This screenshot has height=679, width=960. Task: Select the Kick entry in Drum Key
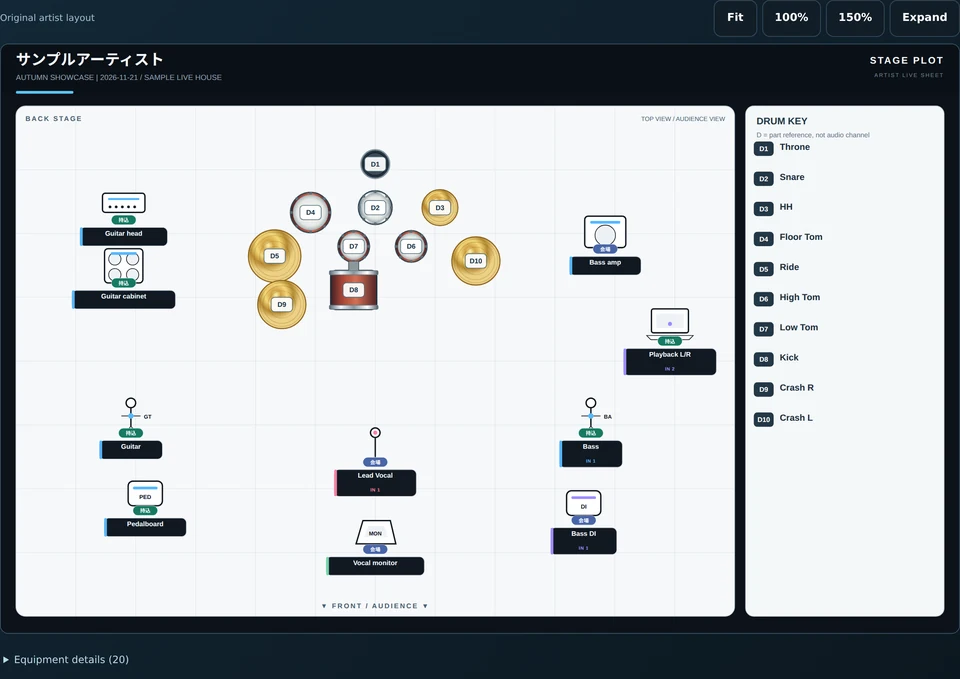pyautogui.click(x=776, y=358)
